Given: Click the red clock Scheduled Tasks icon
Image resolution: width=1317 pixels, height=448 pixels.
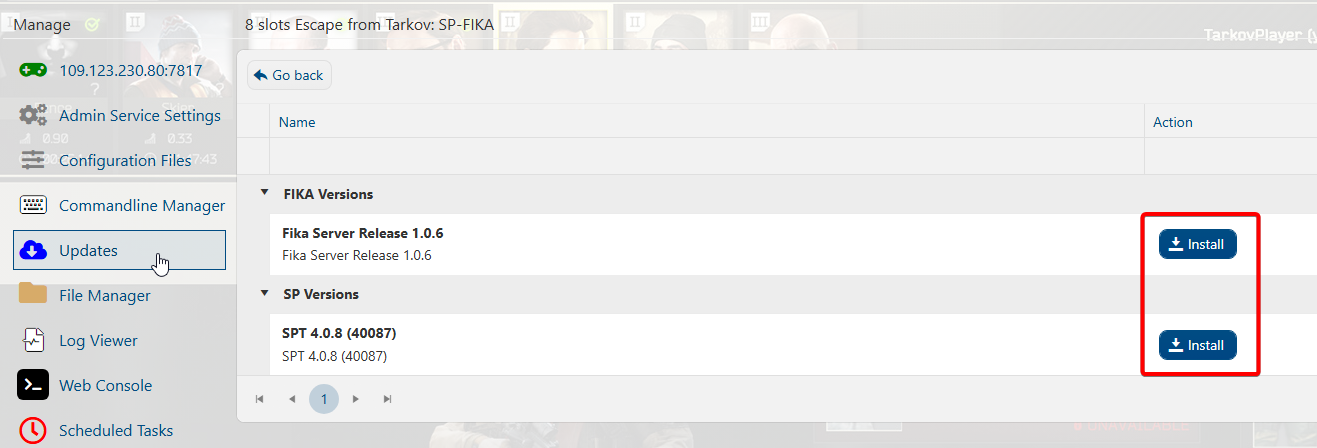Looking at the screenshot, I should pyautogui.click(x=33, y=430).
